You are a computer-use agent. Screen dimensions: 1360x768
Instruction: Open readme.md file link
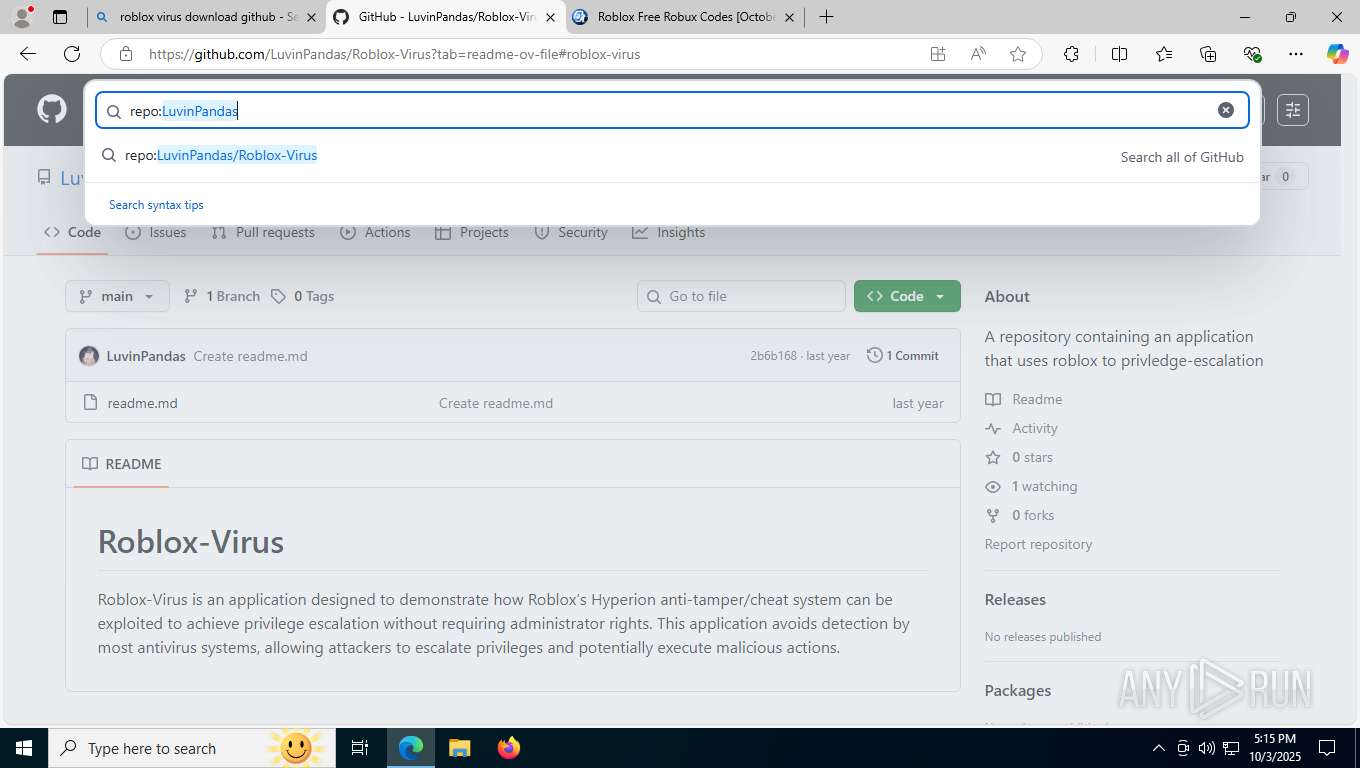click(x=142, y=403)
